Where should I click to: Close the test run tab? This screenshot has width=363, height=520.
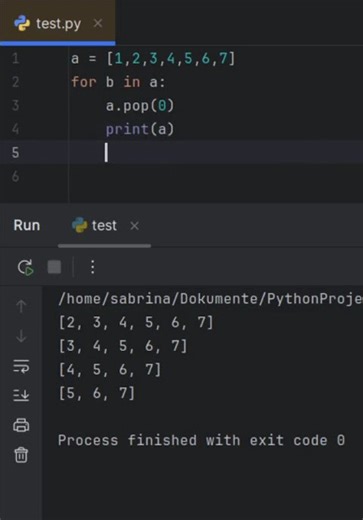[x=135, y=226]
